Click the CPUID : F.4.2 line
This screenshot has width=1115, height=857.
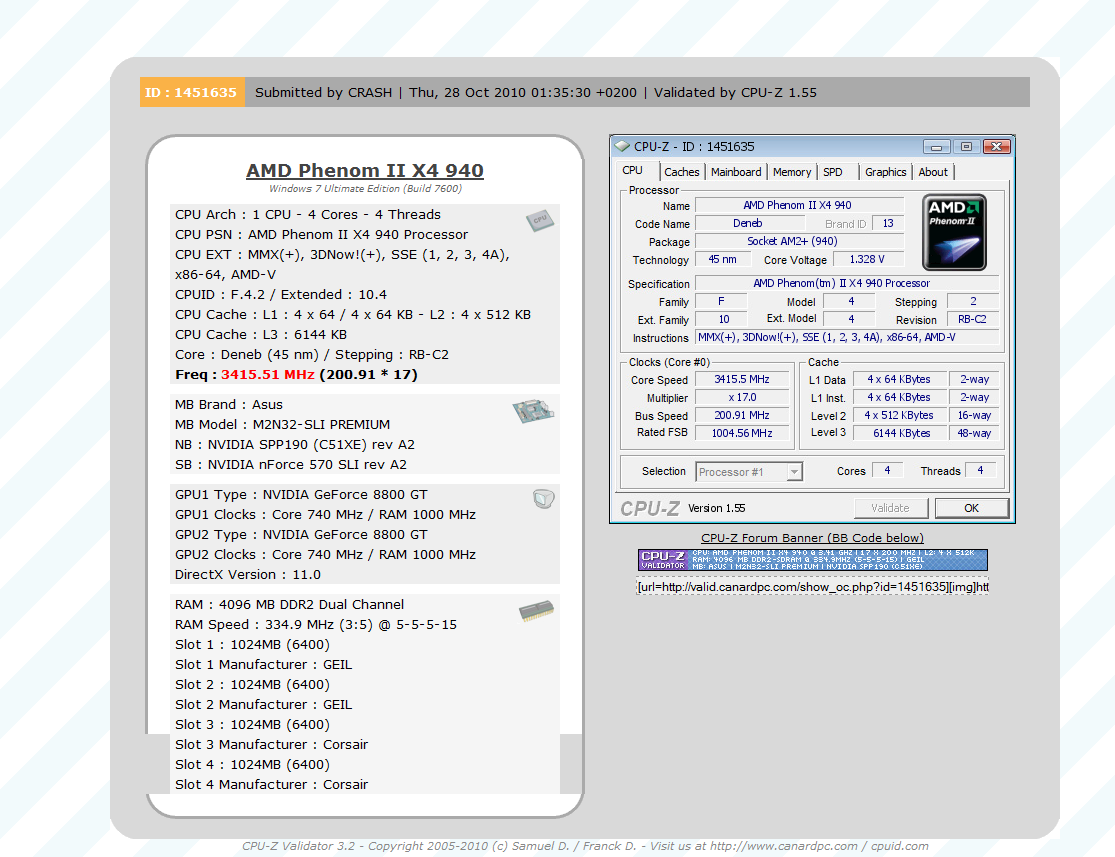(x=281, y=294)
